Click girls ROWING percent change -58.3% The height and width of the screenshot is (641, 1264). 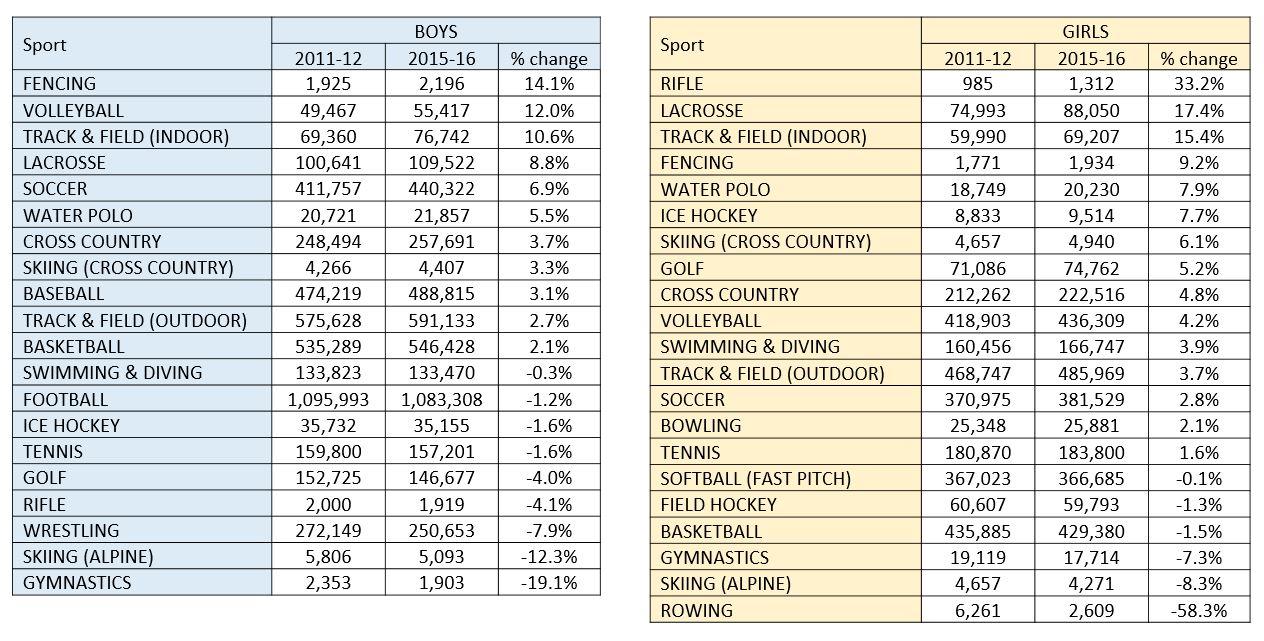pos(1198,610)
